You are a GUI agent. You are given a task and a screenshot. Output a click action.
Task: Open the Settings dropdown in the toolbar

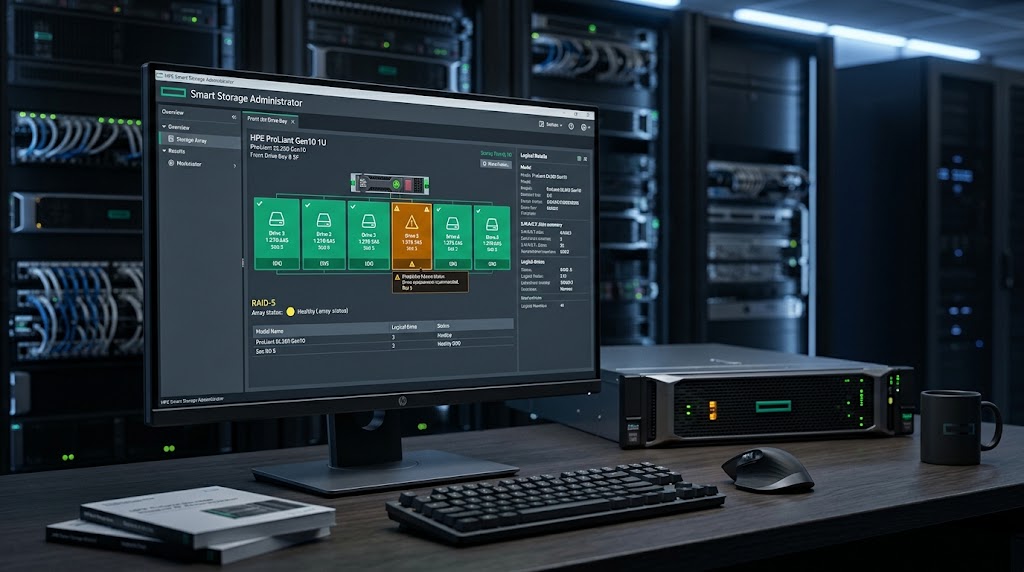550,125
